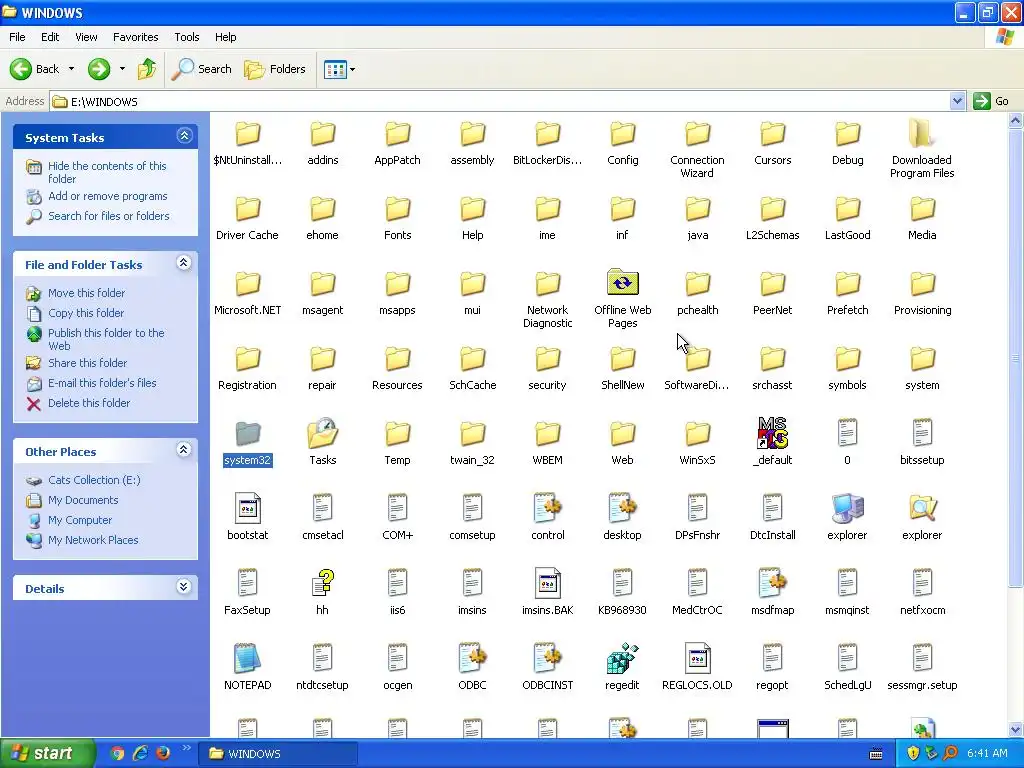Select the Downloaded Program Files folder
The image size is (1024, 768).
922,134
